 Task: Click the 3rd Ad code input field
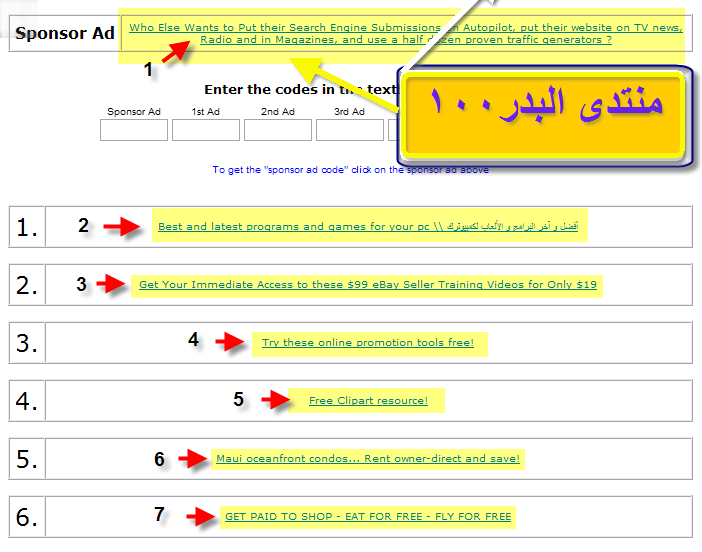(349, 130)
